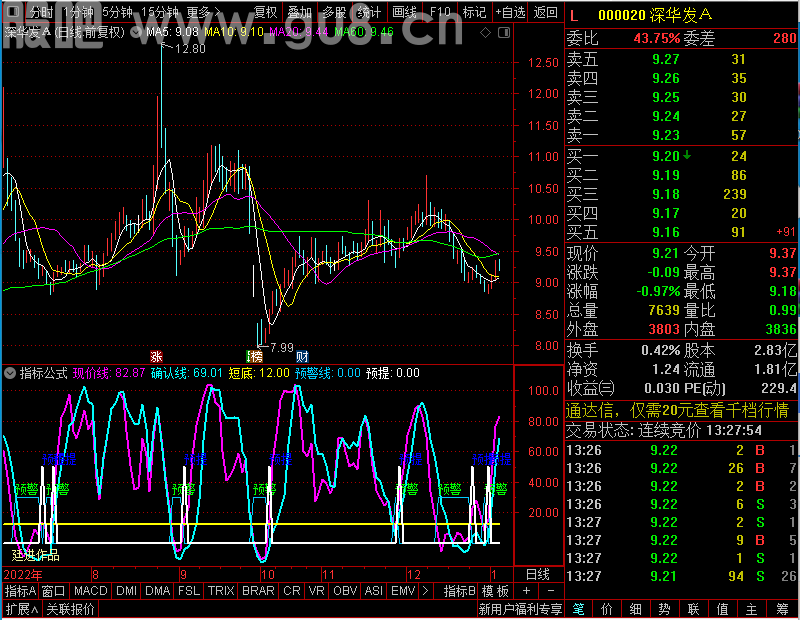Open the 模板 tab

click(495, 591)
